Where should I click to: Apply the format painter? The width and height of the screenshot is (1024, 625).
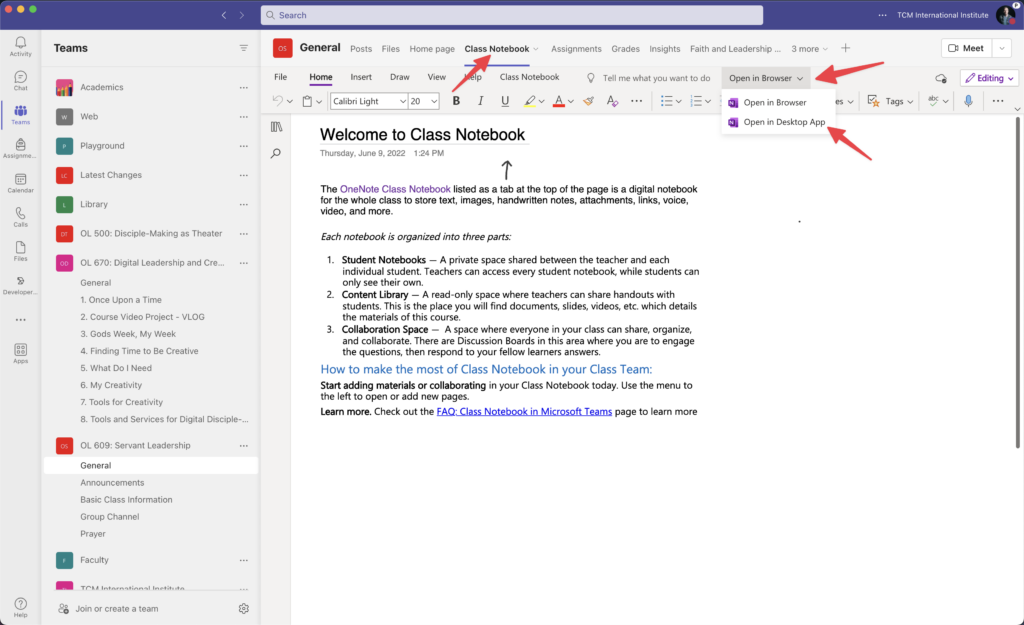(588, 101)
